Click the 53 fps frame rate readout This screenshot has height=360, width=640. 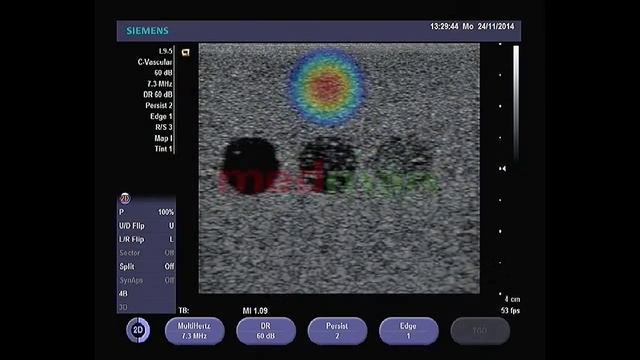(511, 311)
